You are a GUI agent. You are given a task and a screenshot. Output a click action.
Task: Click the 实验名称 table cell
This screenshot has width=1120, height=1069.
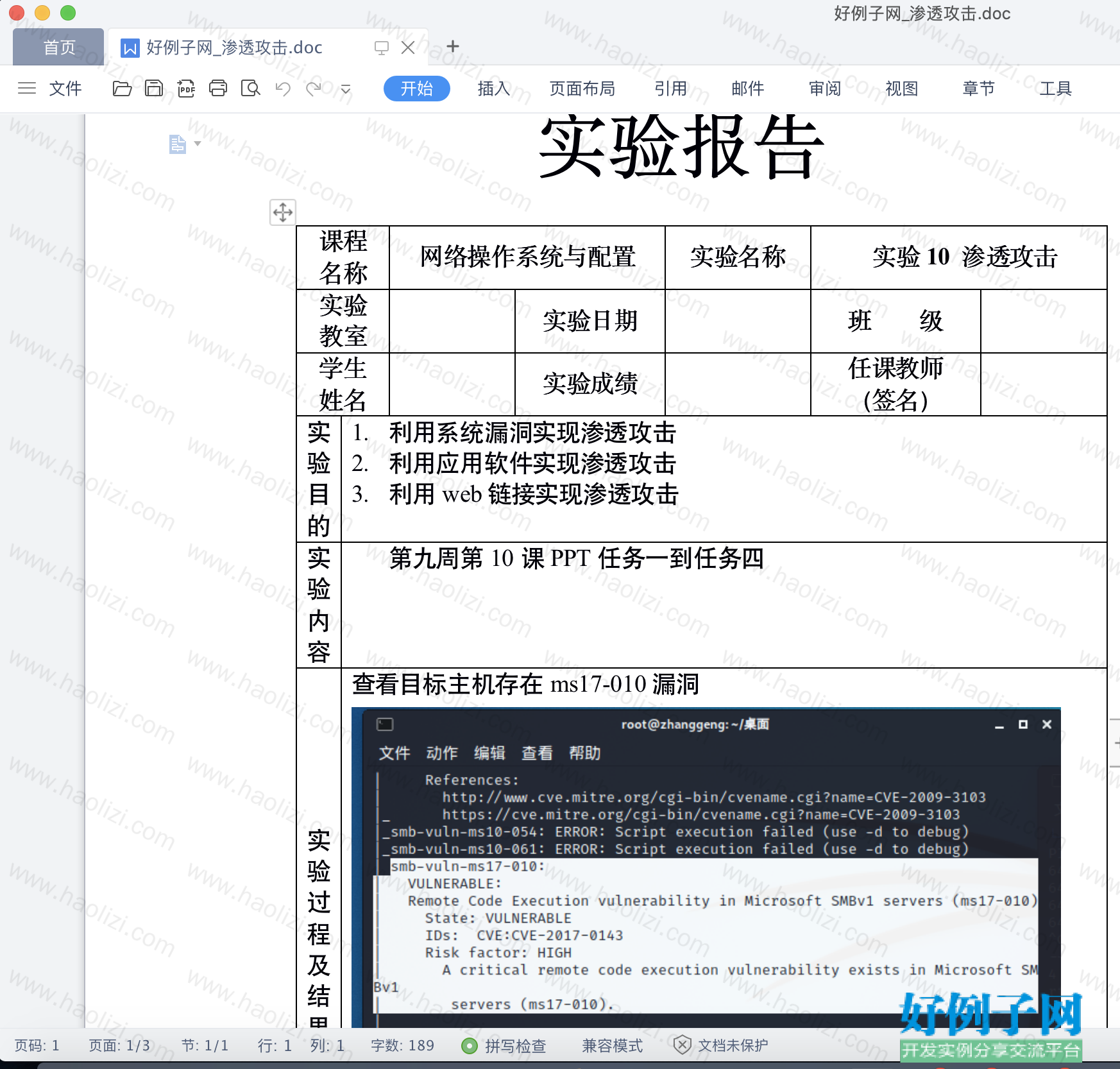[x=738, y=257]
